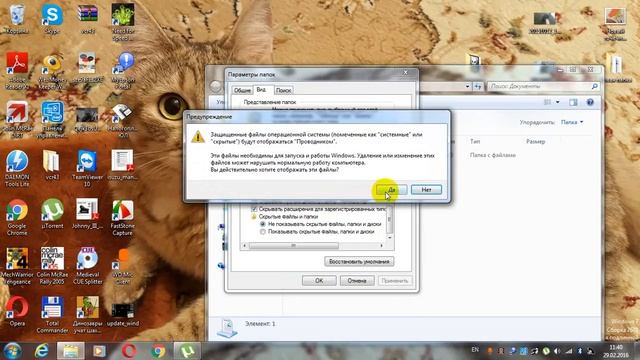Viewport: 640px width, 360px height.
Task: Open the Windows Start menu
Action: coord(12,351)
